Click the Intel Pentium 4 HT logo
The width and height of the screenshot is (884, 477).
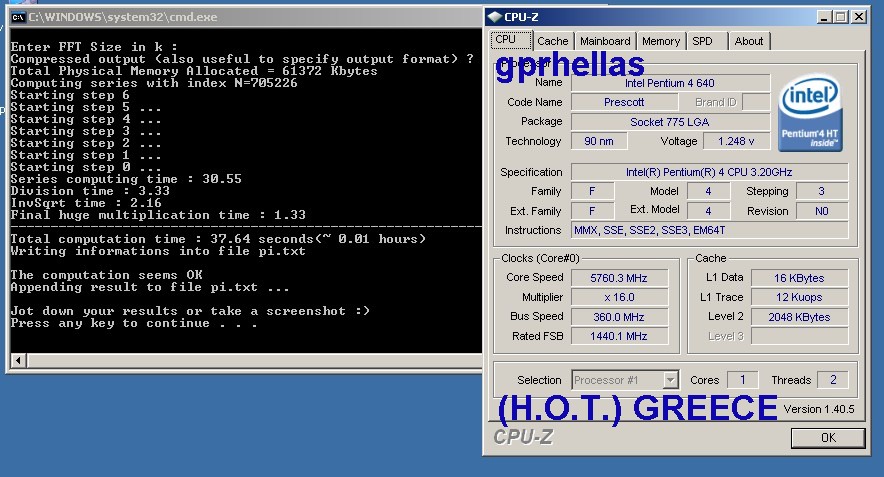click(810, 114)
